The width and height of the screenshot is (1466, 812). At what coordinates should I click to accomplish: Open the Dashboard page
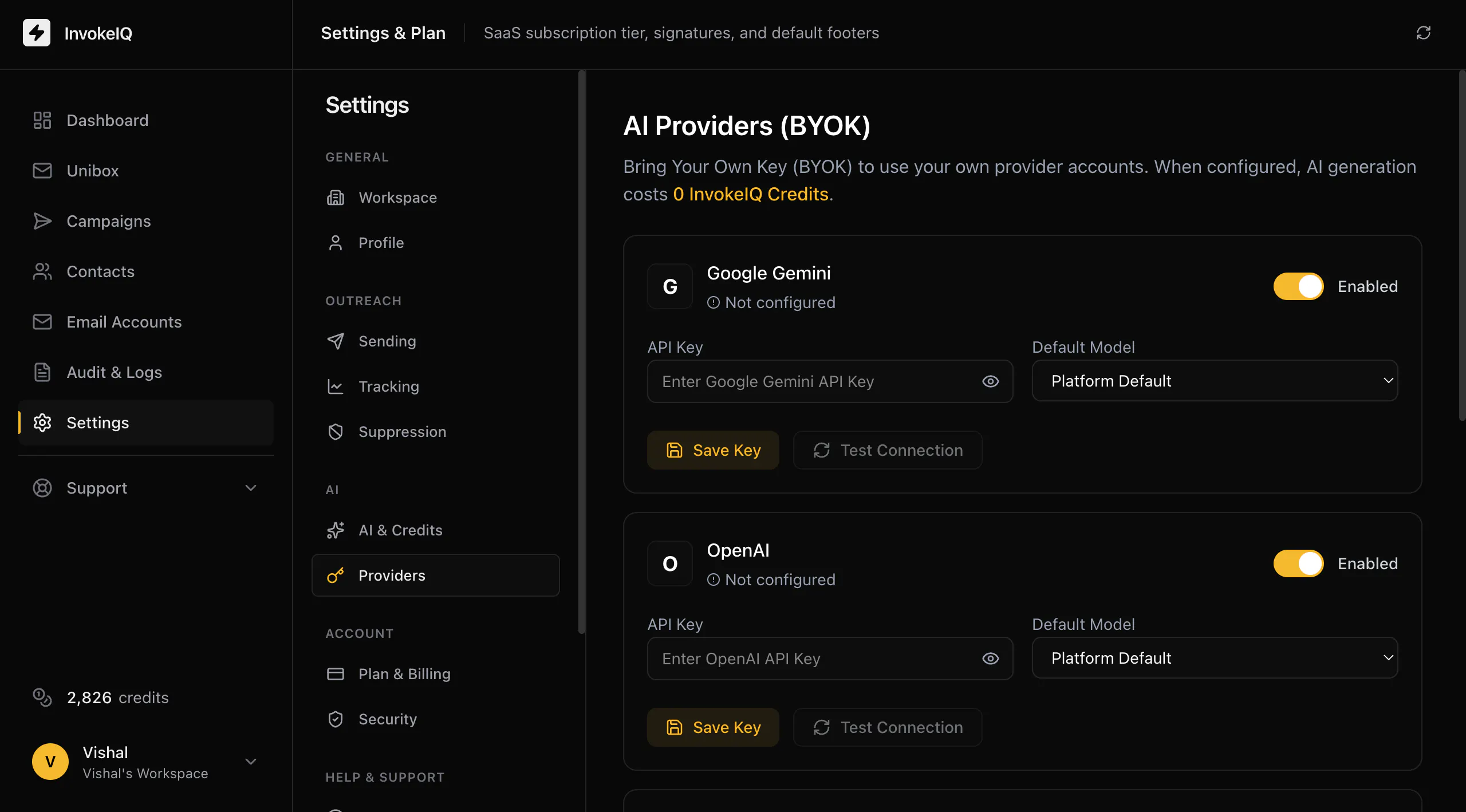(146, 120)
